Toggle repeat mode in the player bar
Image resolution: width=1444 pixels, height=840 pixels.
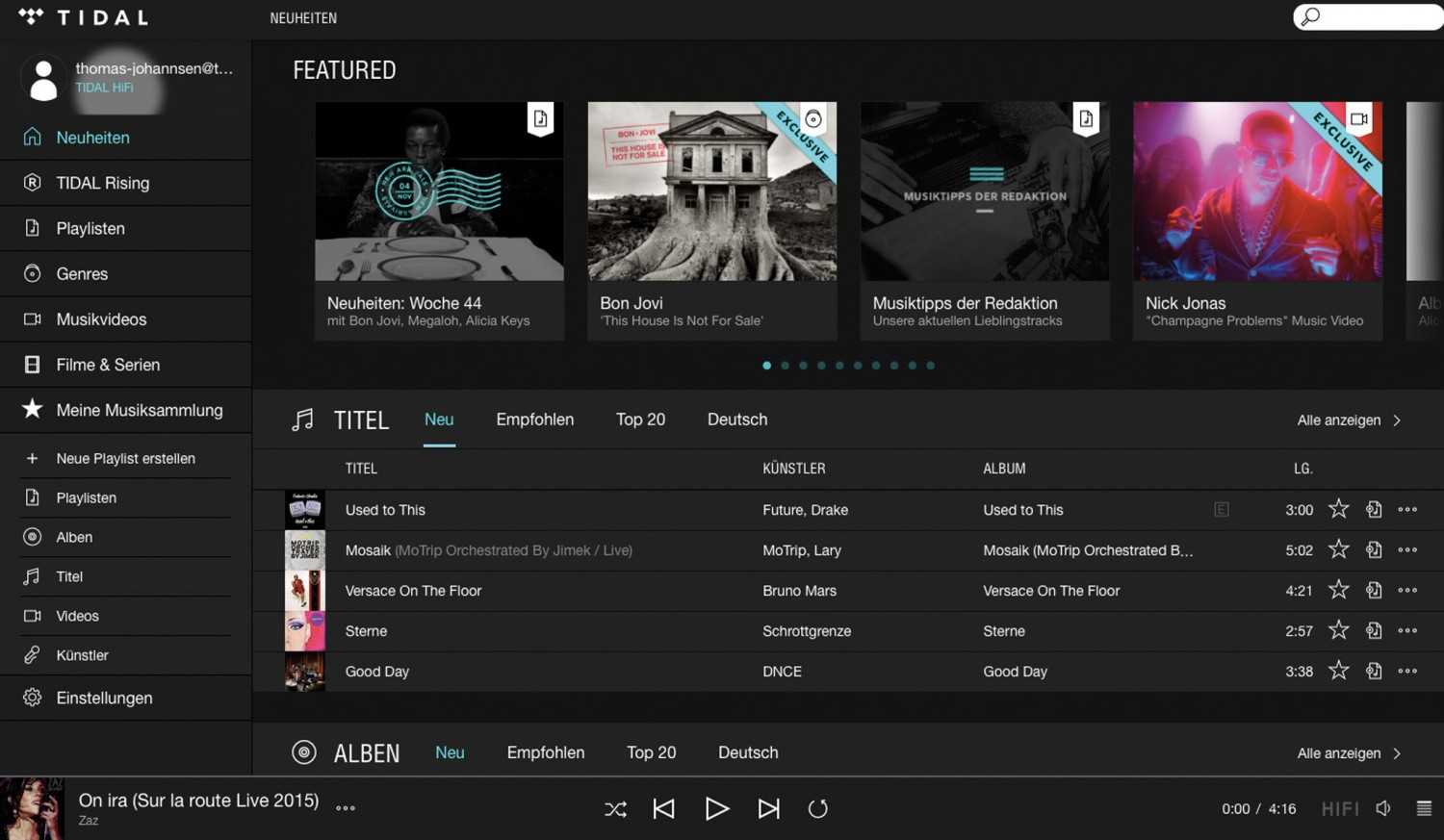point(817,809)
